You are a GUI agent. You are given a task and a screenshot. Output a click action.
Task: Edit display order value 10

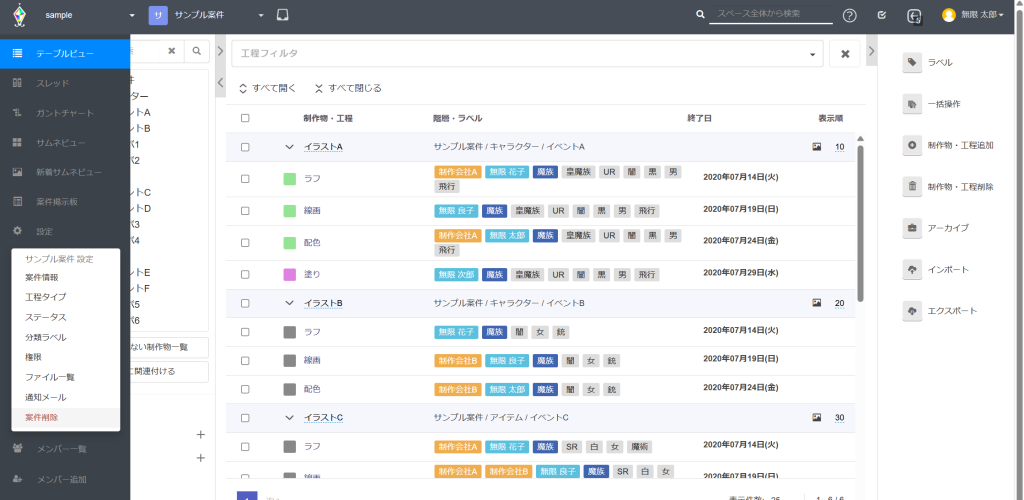coord(839,147)
